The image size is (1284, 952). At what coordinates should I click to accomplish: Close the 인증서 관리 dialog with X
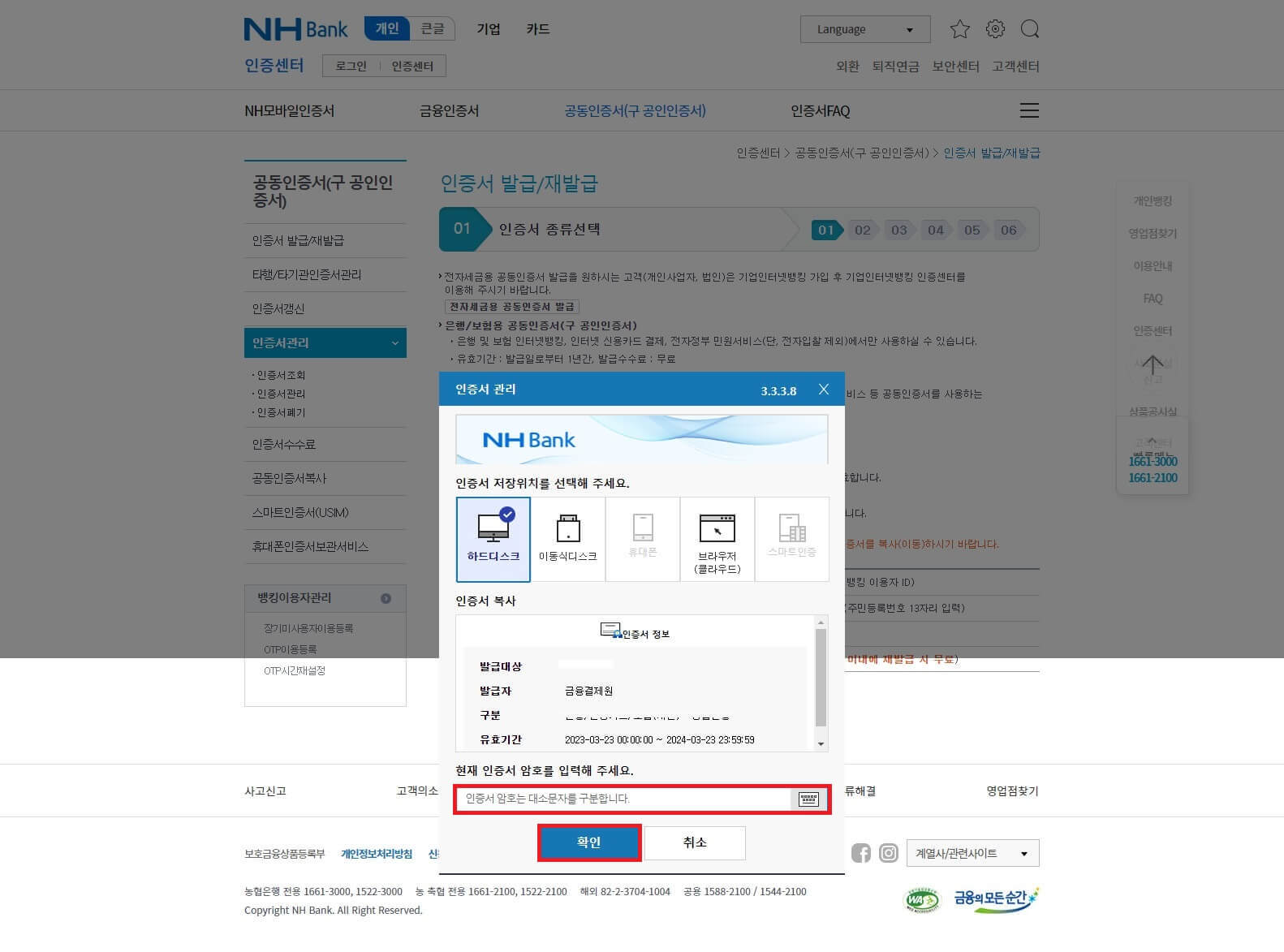(823, 390)
